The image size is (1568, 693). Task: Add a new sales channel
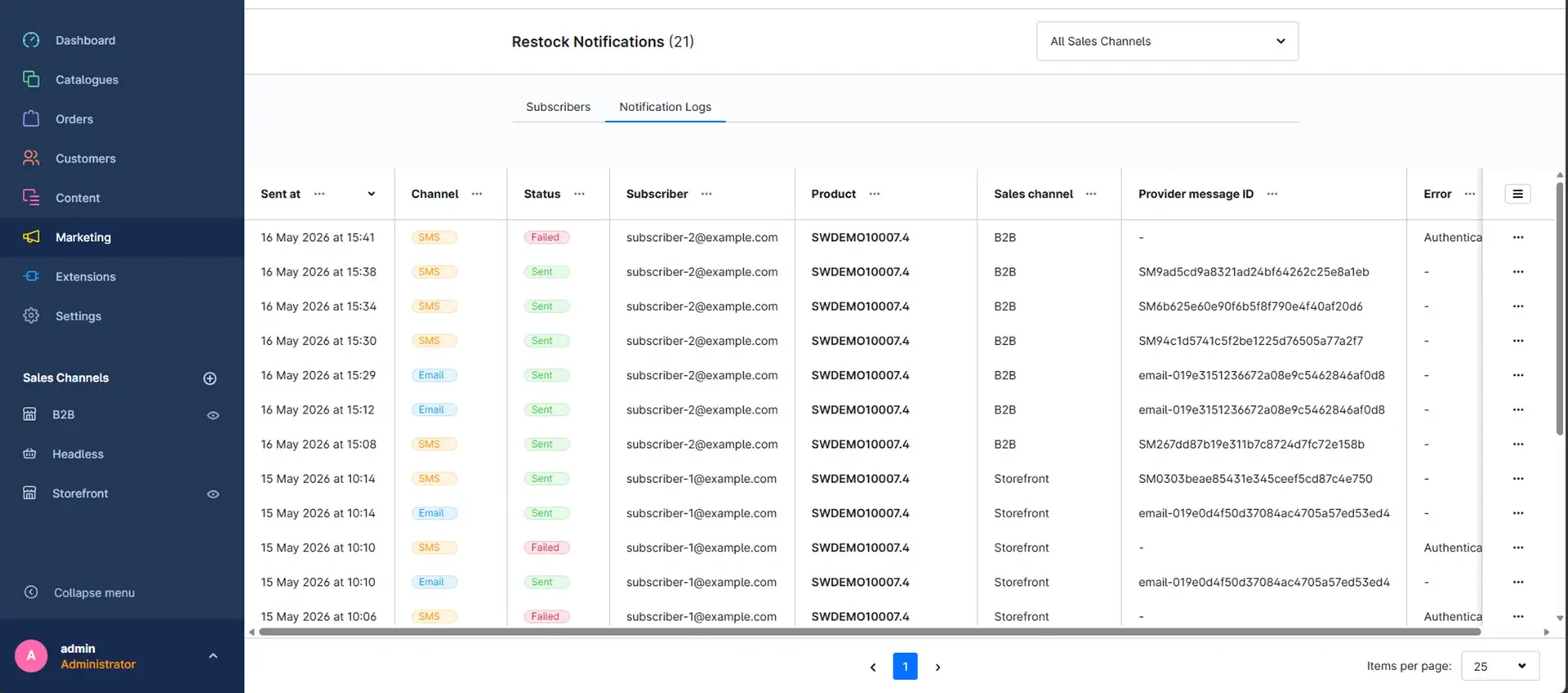[x=210, y=378]
